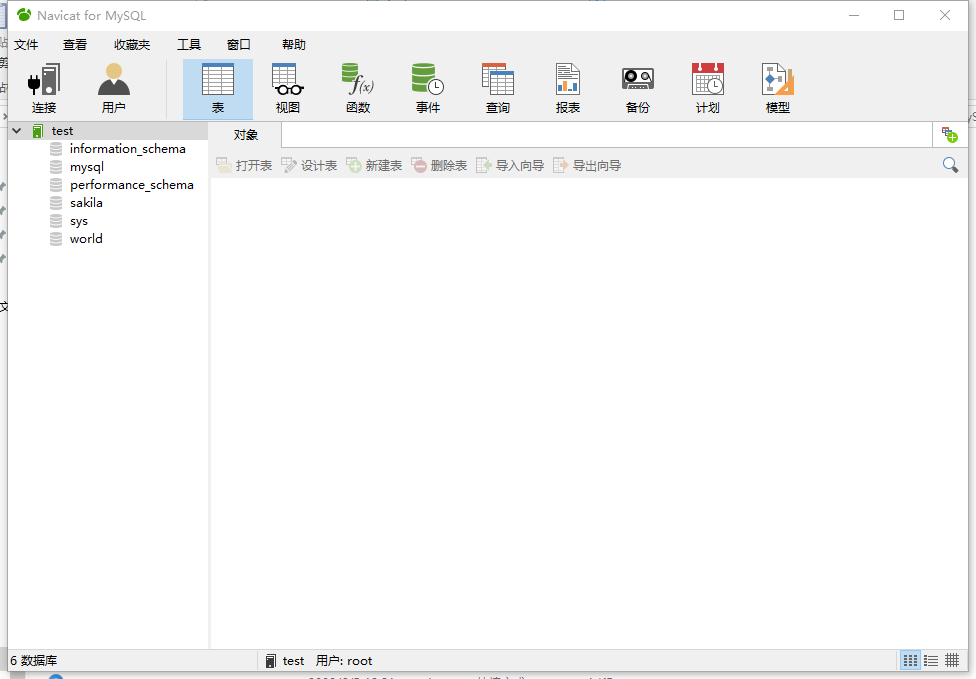The height and width of the screenshot is (679, 976).
Task: Click the sys database icon
Action: pyautogui.click(x=56, y=221)
